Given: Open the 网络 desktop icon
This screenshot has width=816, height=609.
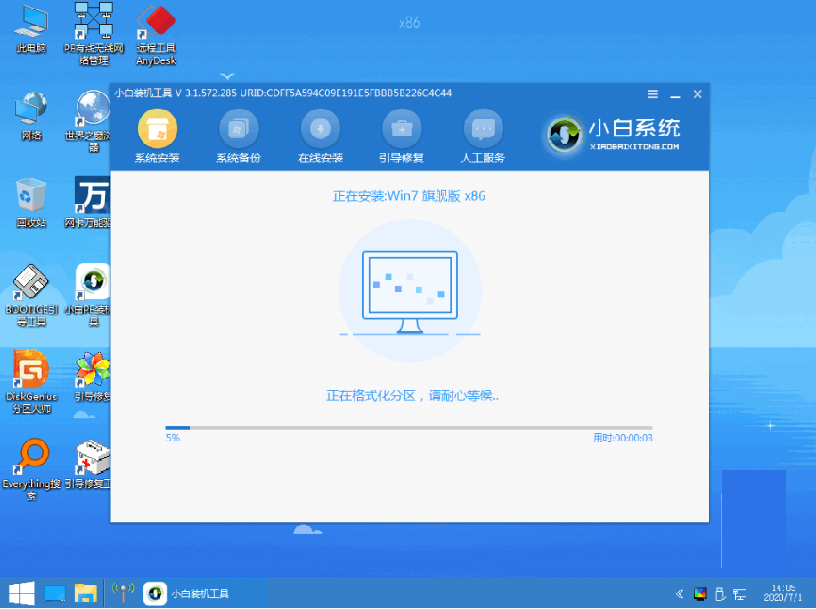Looking at the screenshot, I should click(x=31, y=117).
